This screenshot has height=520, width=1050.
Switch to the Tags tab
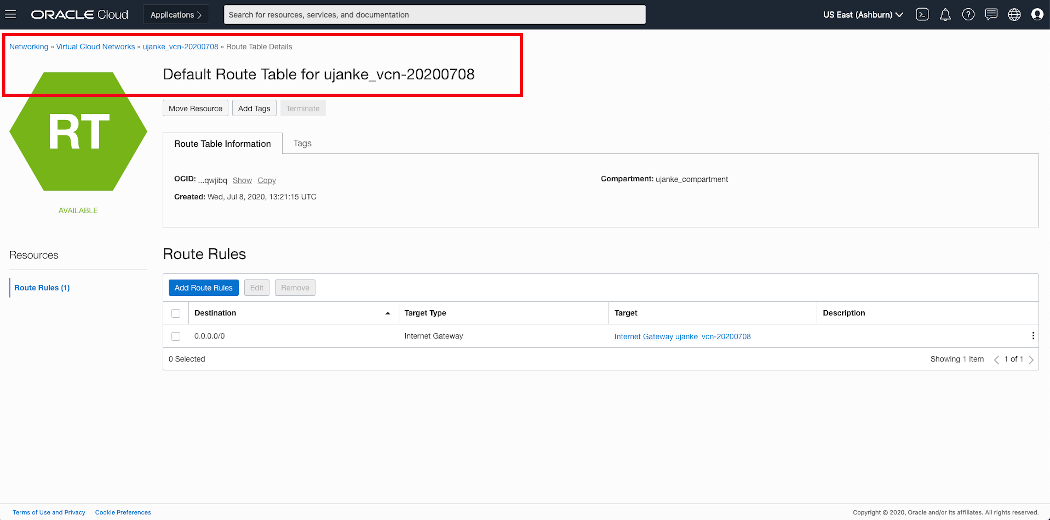[302, 143]
